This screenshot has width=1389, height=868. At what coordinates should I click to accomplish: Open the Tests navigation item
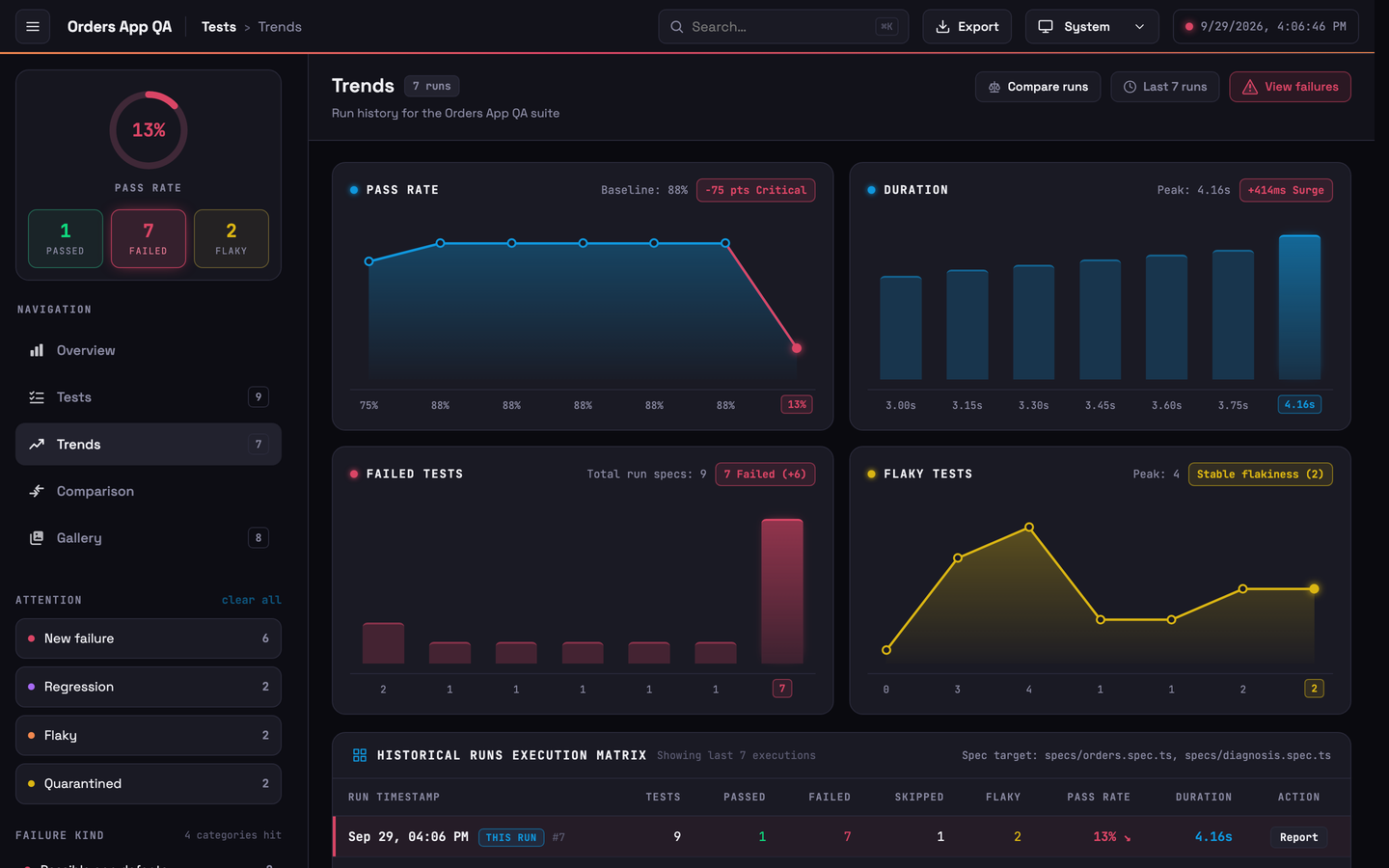pyautogui.click(x=149, y=397)
